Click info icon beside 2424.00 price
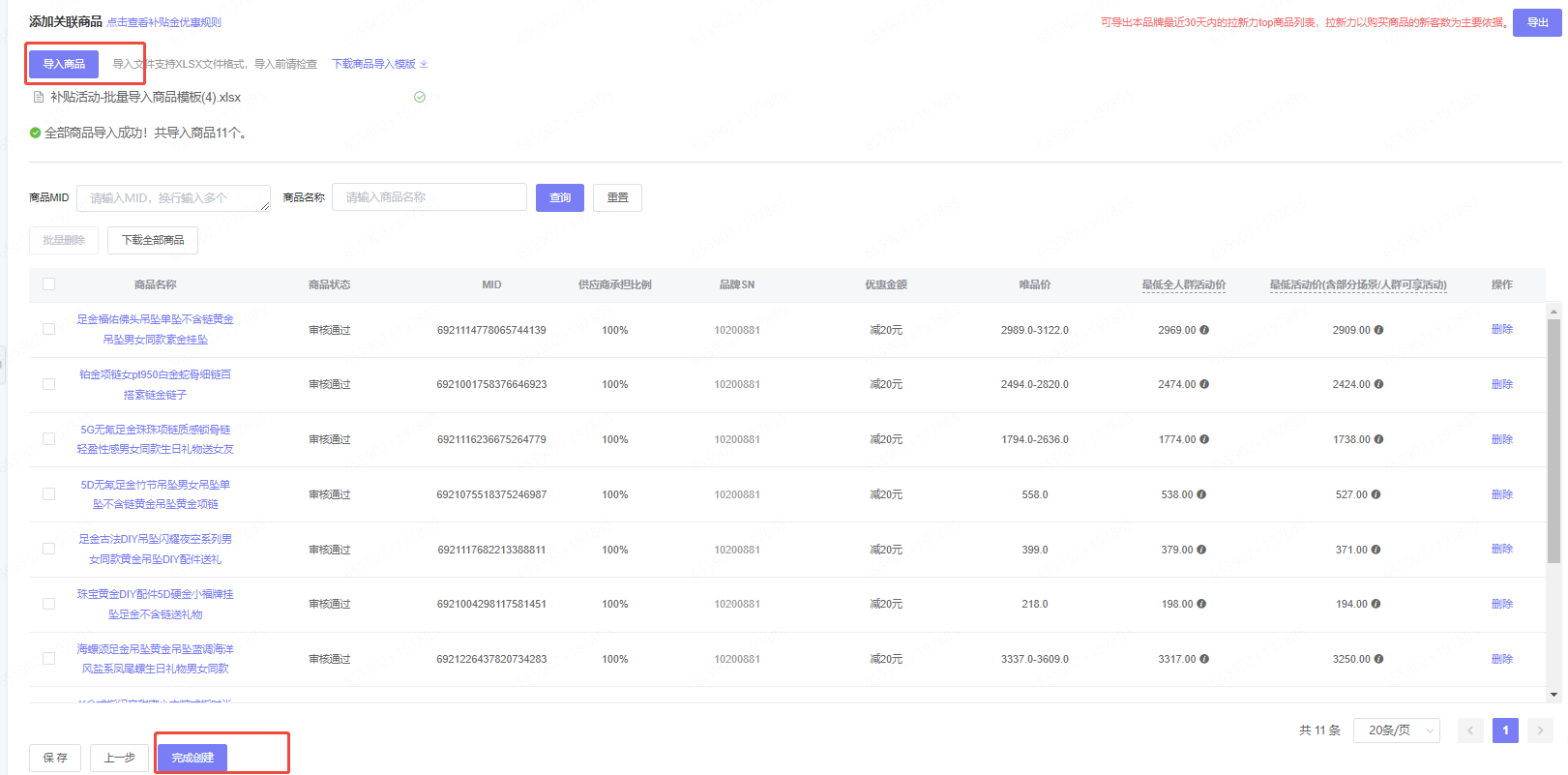 pyautogui.click(x=1378, y=384)
